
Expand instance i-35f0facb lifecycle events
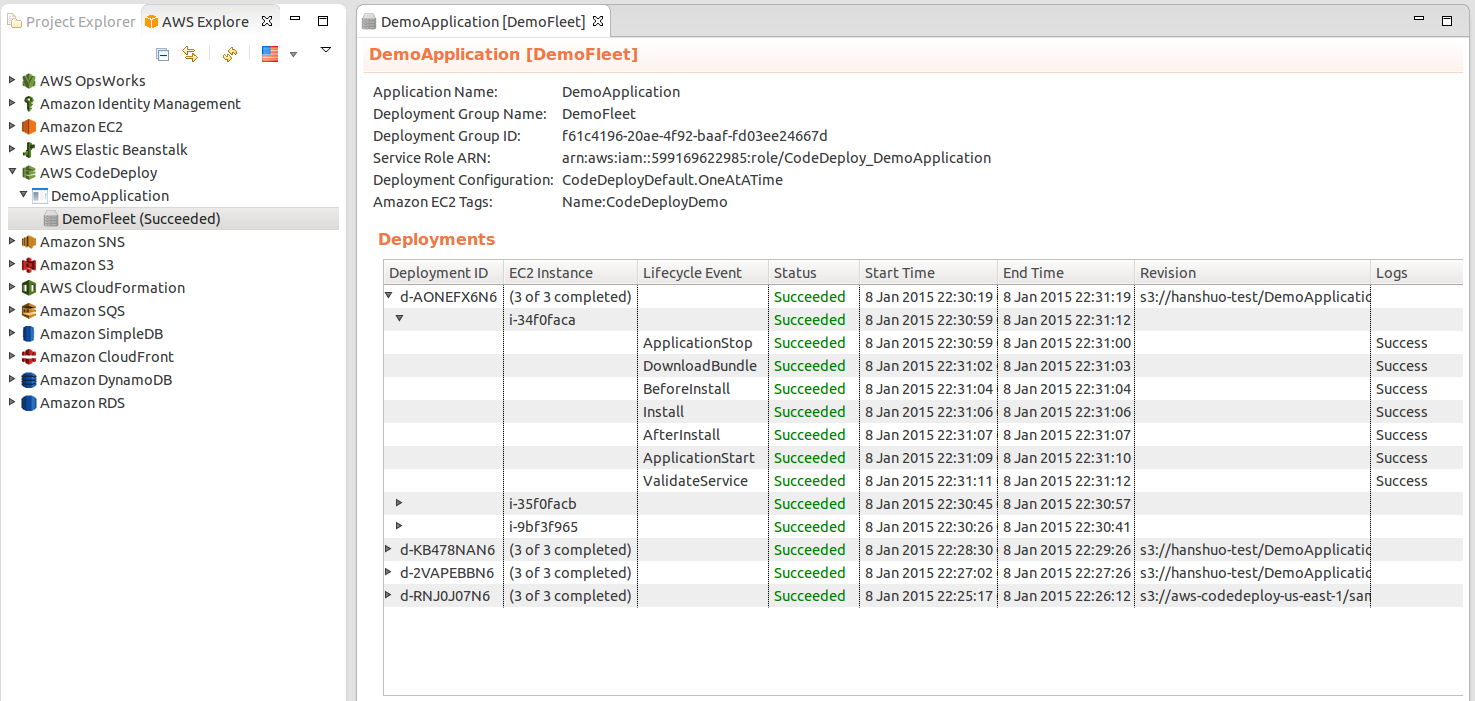point(399,503)
